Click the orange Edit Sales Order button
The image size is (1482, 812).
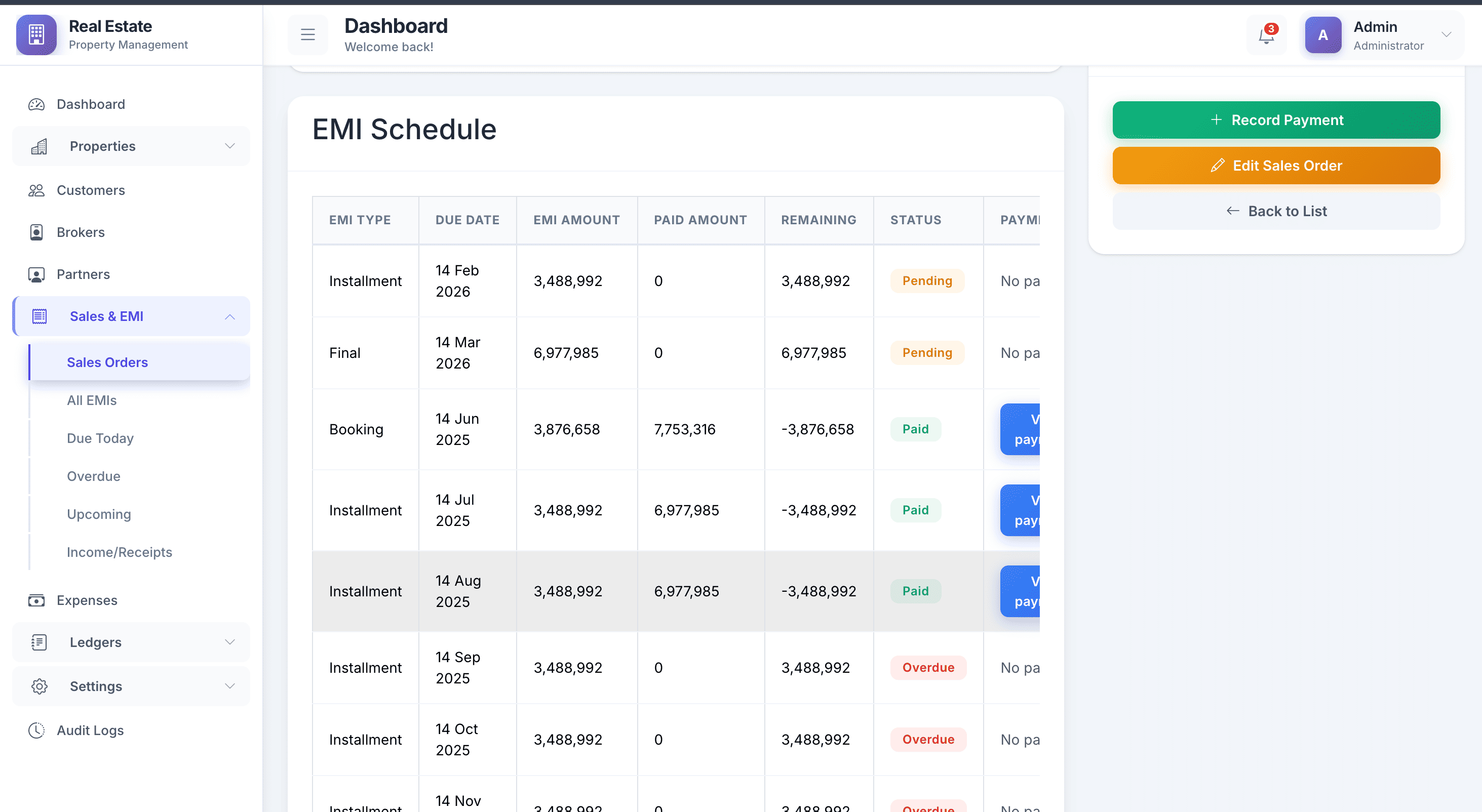pyautogui.click(x=1275, y=166)
